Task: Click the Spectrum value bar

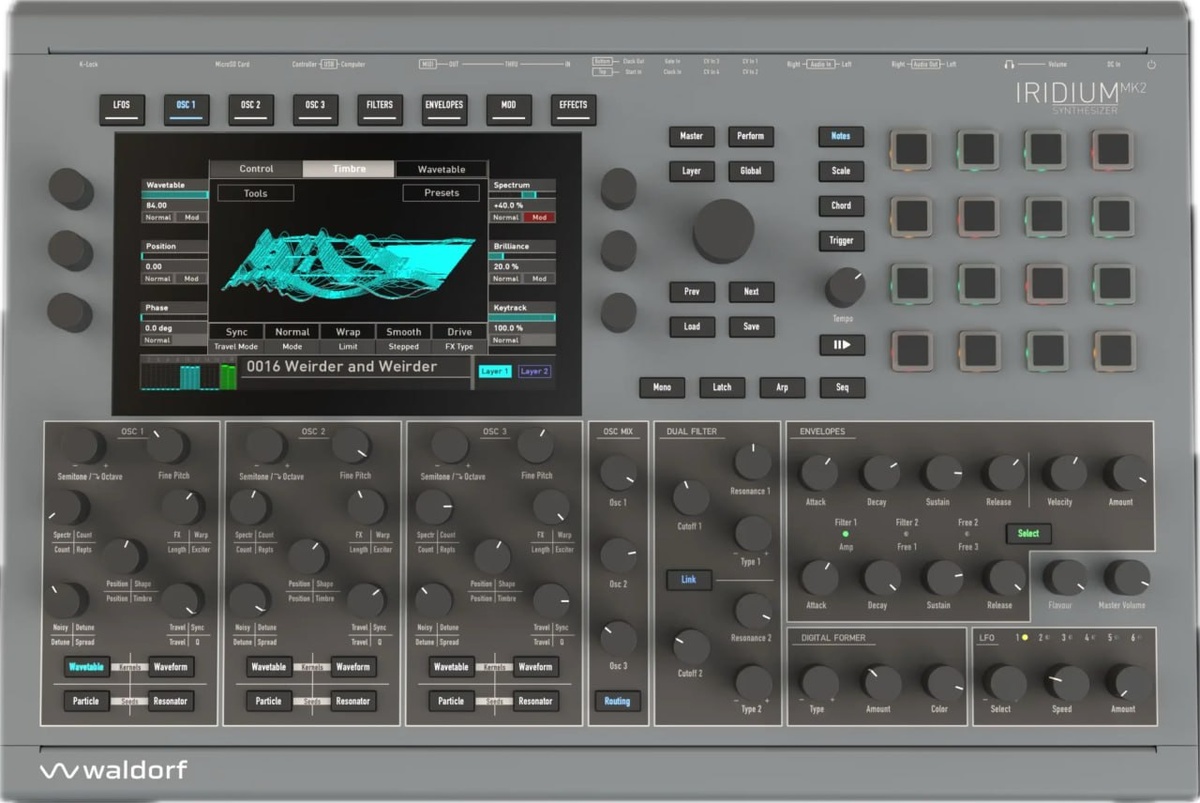Action: (522, 195)
